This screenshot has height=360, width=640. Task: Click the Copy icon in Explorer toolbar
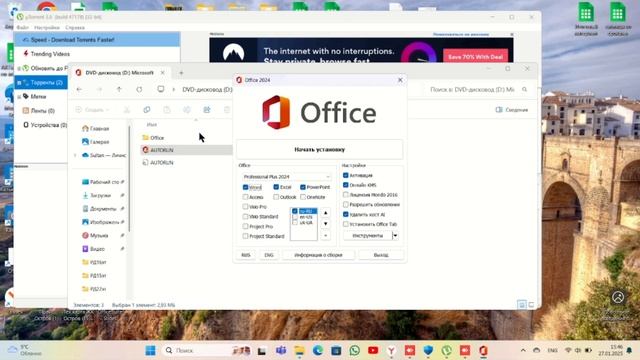pos(147,109)
